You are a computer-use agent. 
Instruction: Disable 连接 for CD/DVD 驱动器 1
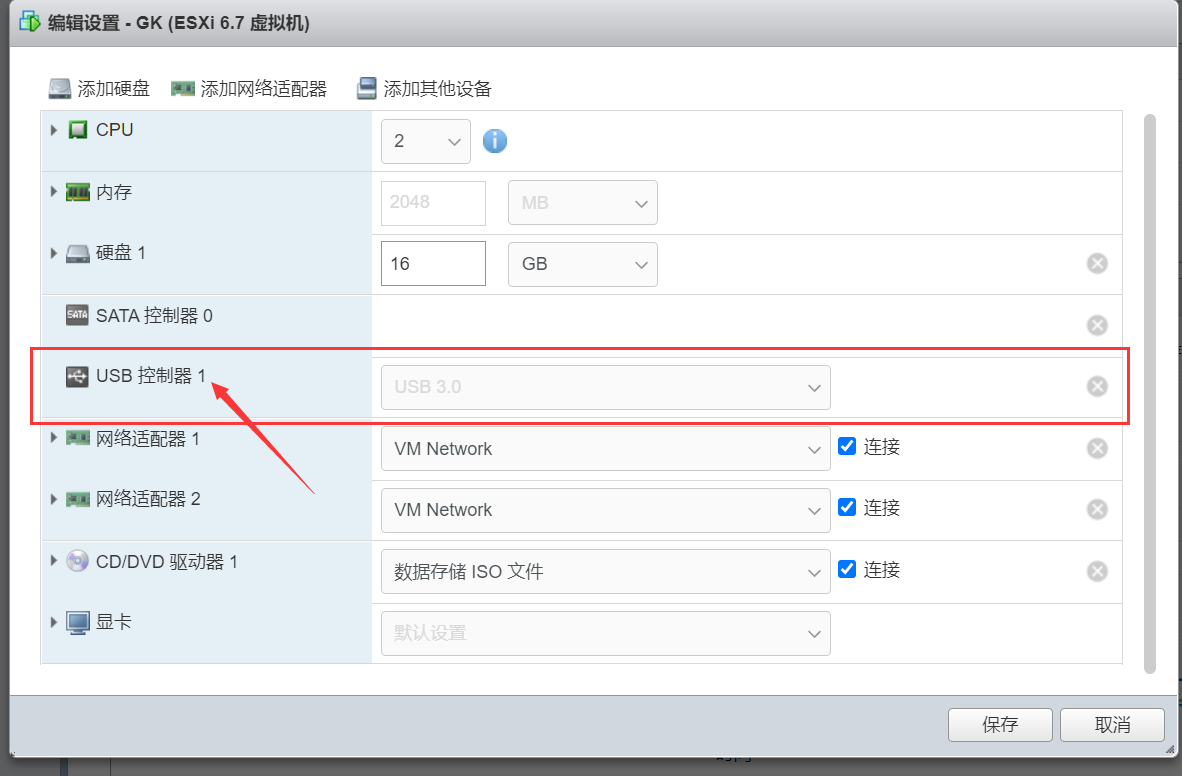click(847, 570)
